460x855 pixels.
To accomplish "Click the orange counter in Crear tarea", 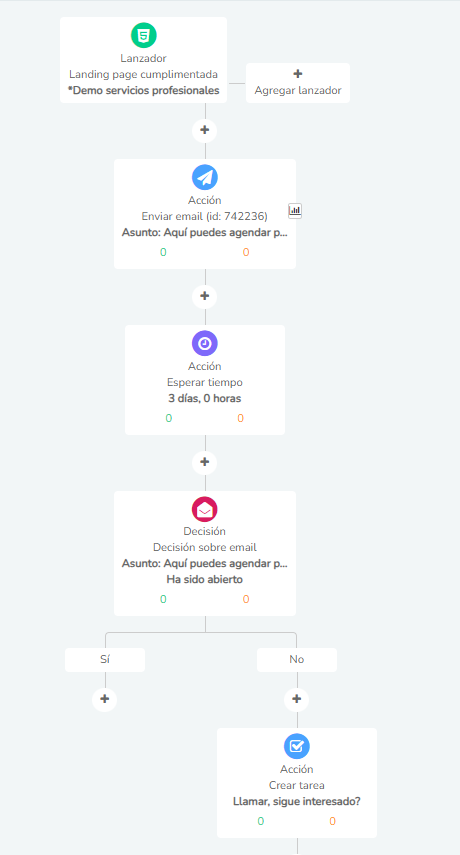I will (x=332, y=821).
